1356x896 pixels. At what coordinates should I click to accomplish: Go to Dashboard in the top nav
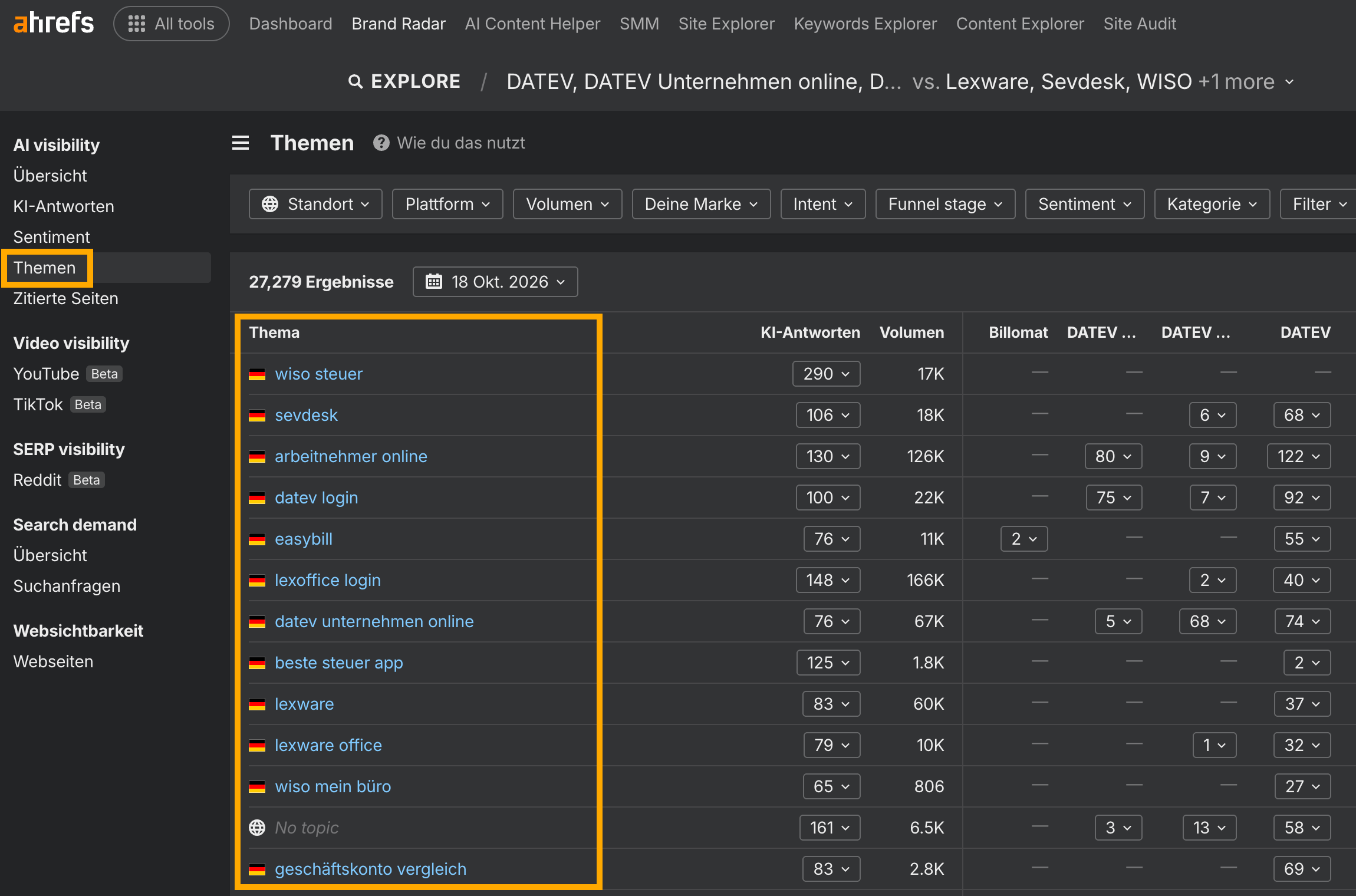[x=291, y=24]
